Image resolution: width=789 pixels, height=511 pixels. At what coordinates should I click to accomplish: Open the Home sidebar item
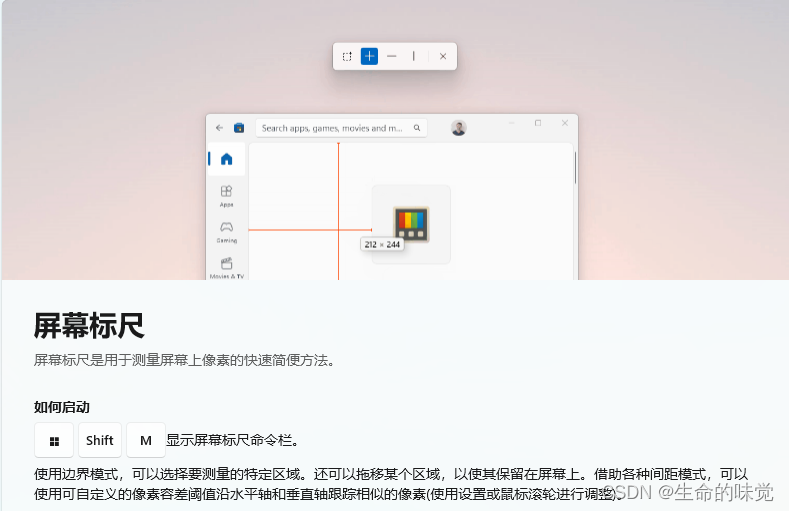[226, 159]
